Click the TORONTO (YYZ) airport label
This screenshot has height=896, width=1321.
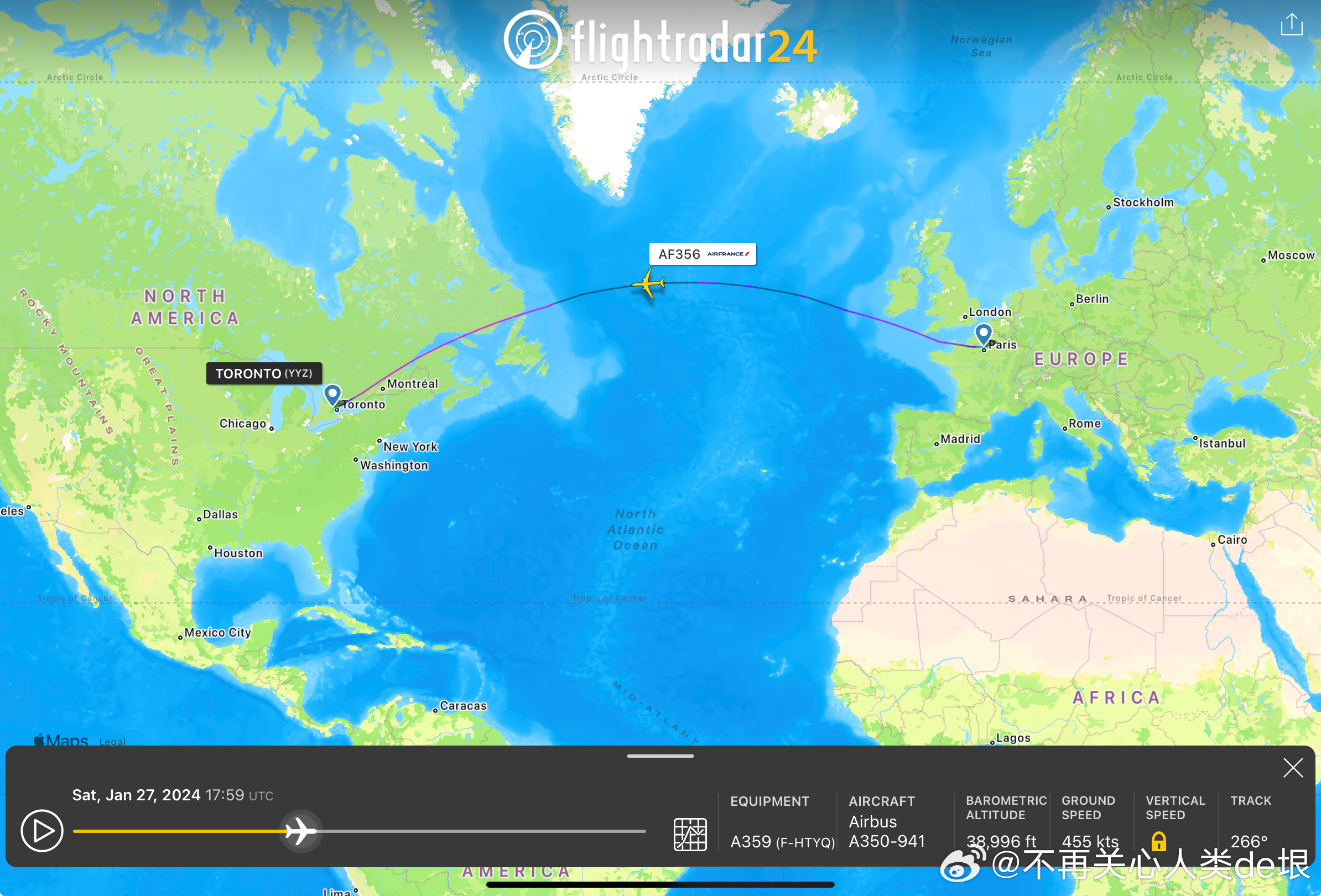point(264,373)
